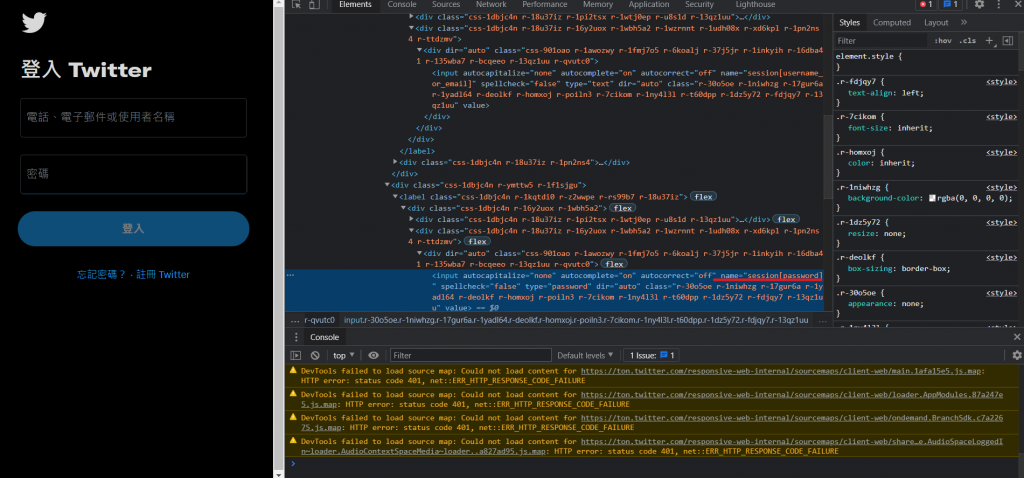Open the Application tab
Viewport: 1024px width, 478px height.
point(648,5)
